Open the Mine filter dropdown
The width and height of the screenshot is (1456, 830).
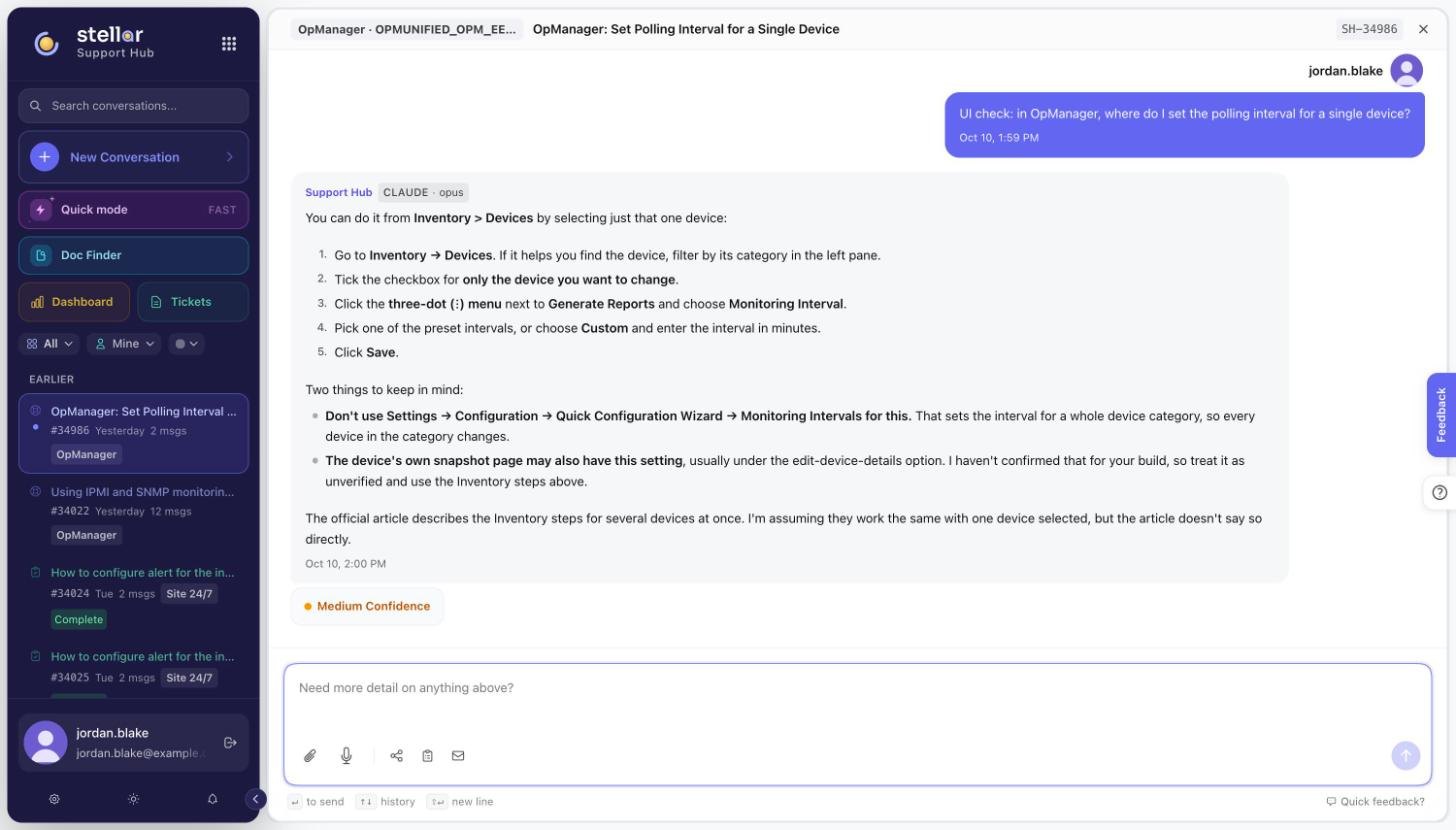[125, 343]
